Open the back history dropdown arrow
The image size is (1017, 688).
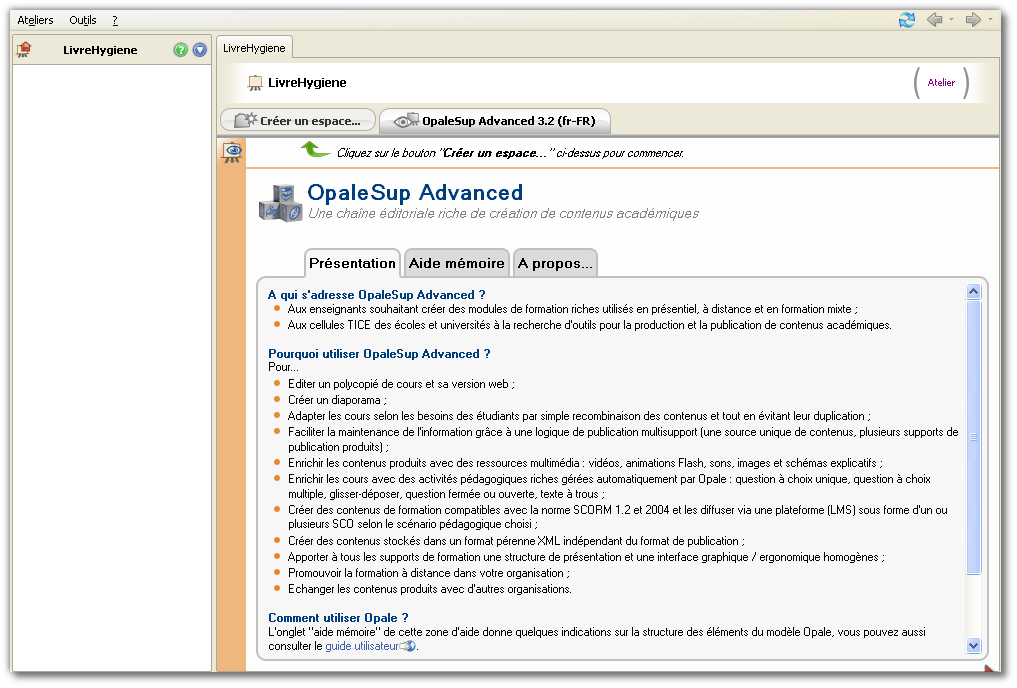coord(951,20)
